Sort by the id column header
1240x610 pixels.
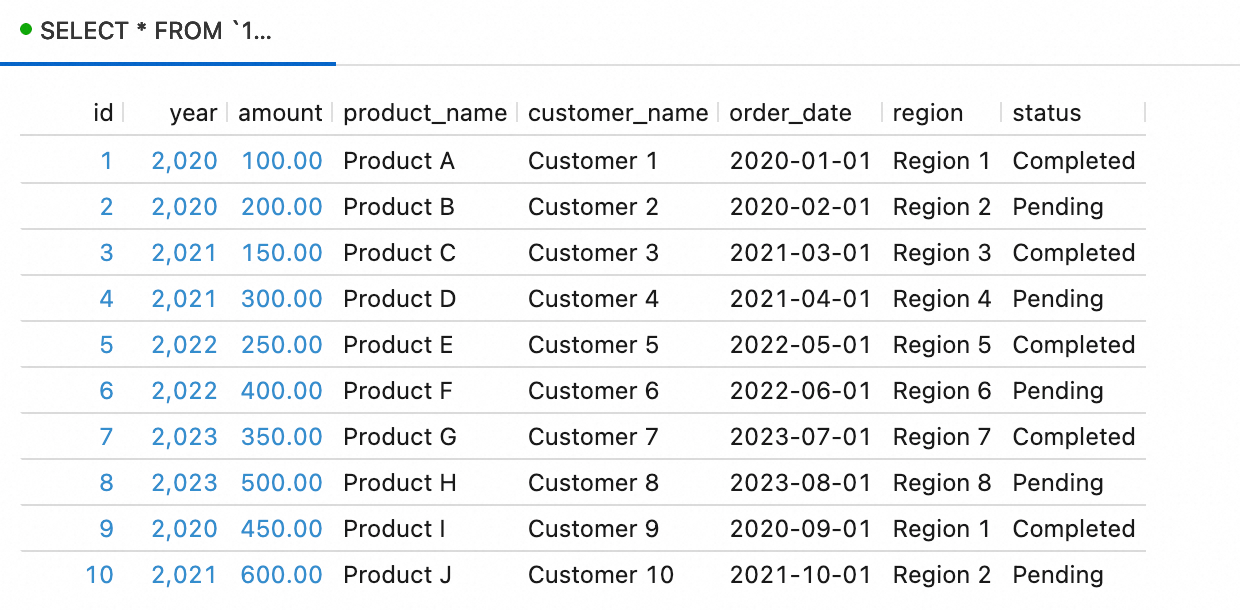pyautogui.click(x=103, y=113)
